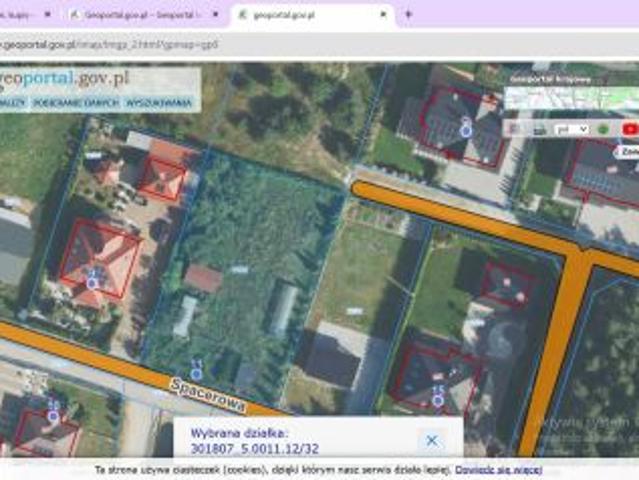Click the YouTube icon in map toolbar
The width and height of the screenshot is (639, 480).
tap(631, 128)
